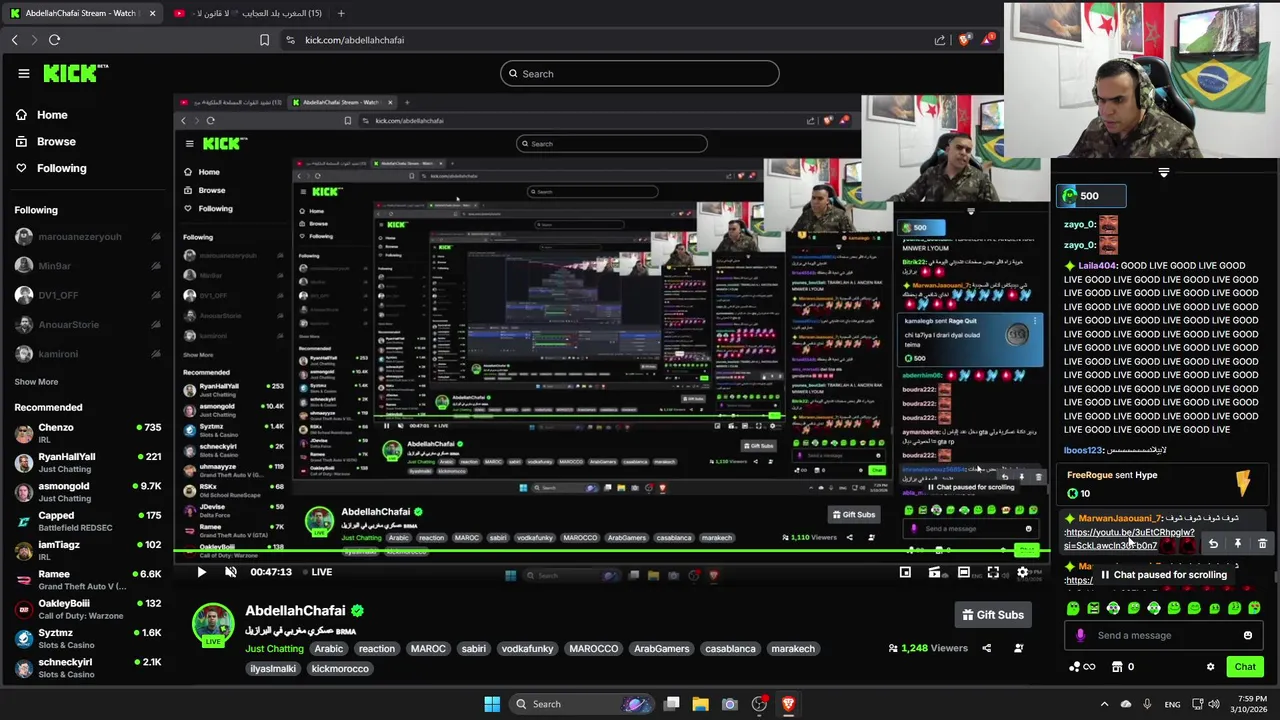Open recommended channel RyanHallYall

(x=88, y=462)
